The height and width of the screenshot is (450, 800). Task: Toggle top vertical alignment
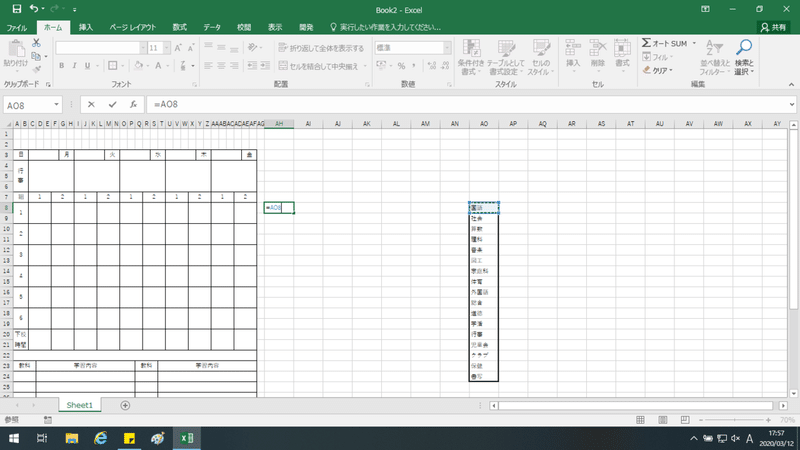pos(208,48)
